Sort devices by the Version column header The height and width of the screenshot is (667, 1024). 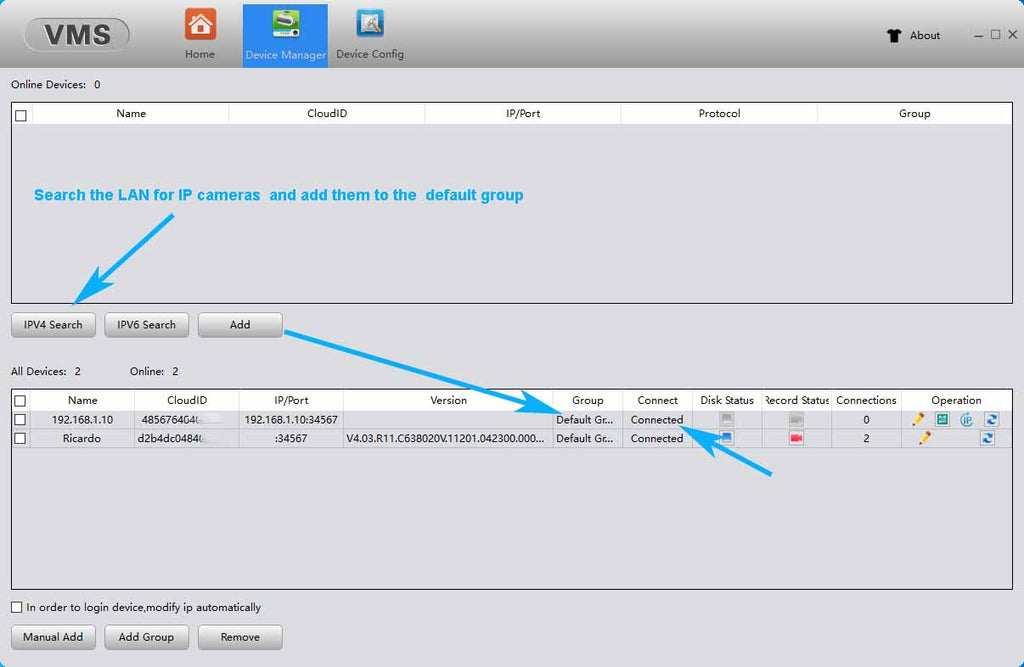pyautogui.click(x=448, y=400)
